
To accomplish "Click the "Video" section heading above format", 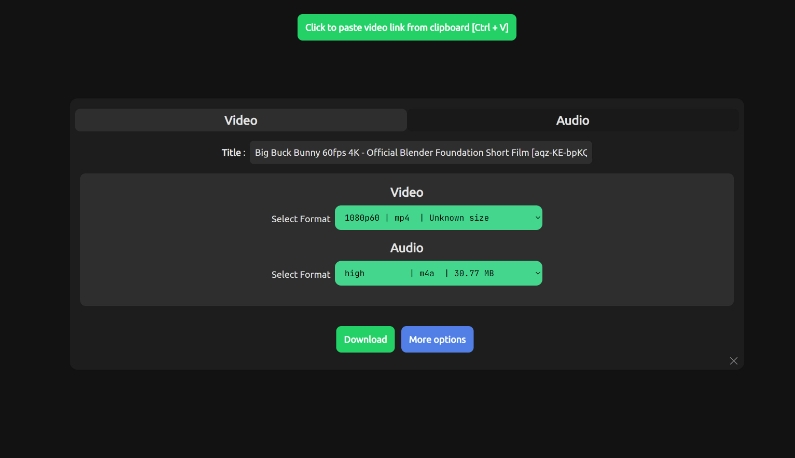I will (x=407, y=192).
